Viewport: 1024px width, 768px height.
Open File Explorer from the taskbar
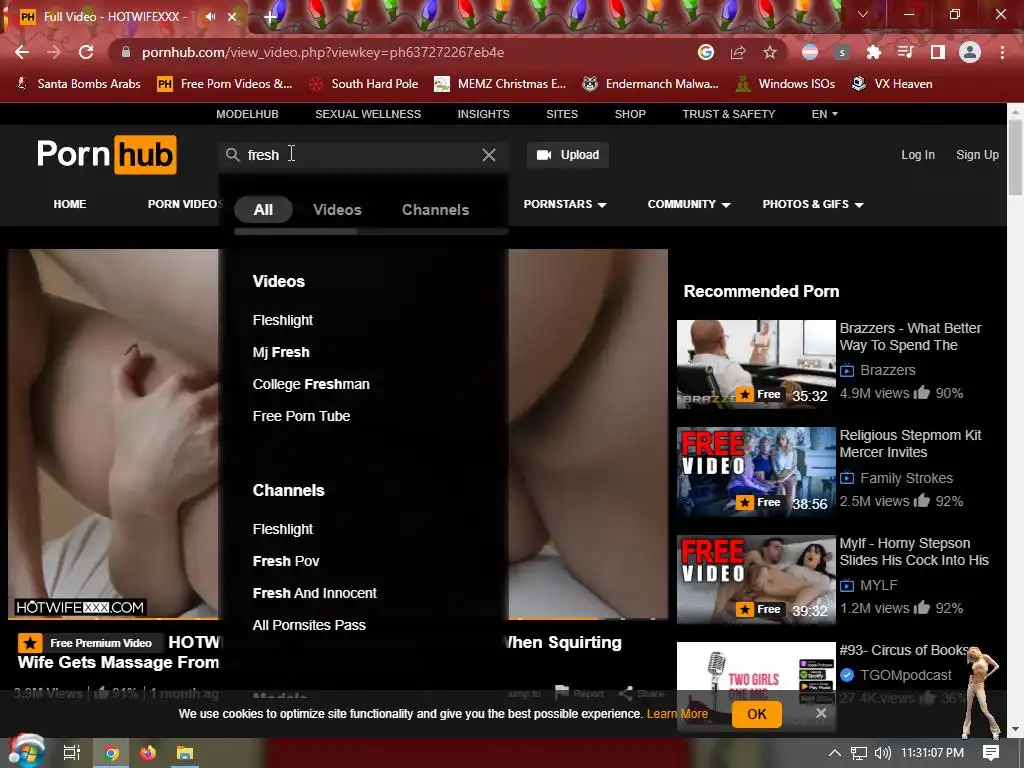[185, 753]
